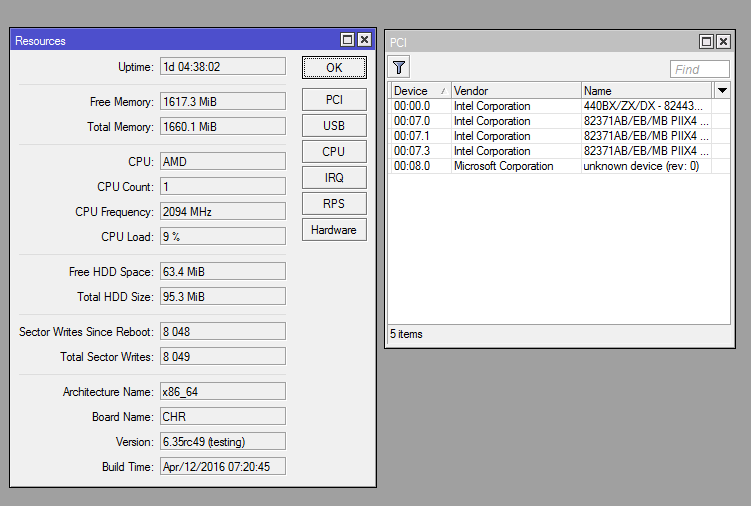Viewport: 751px width, 506px height.
Task: Click the Build Time field
Action: tap(223, 466)
